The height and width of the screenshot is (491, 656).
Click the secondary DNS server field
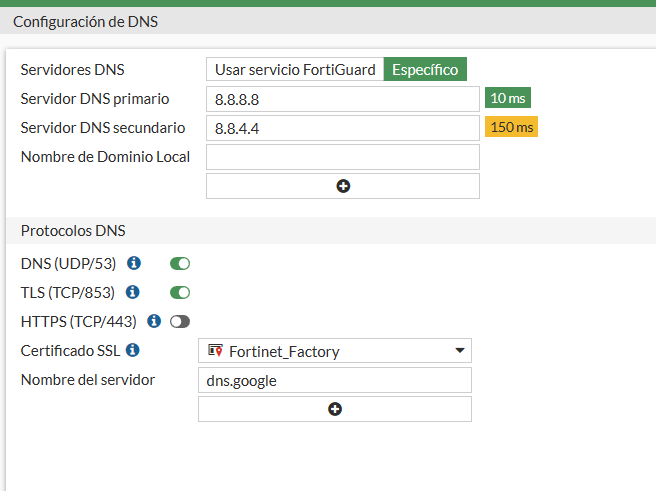coord(343,128)
